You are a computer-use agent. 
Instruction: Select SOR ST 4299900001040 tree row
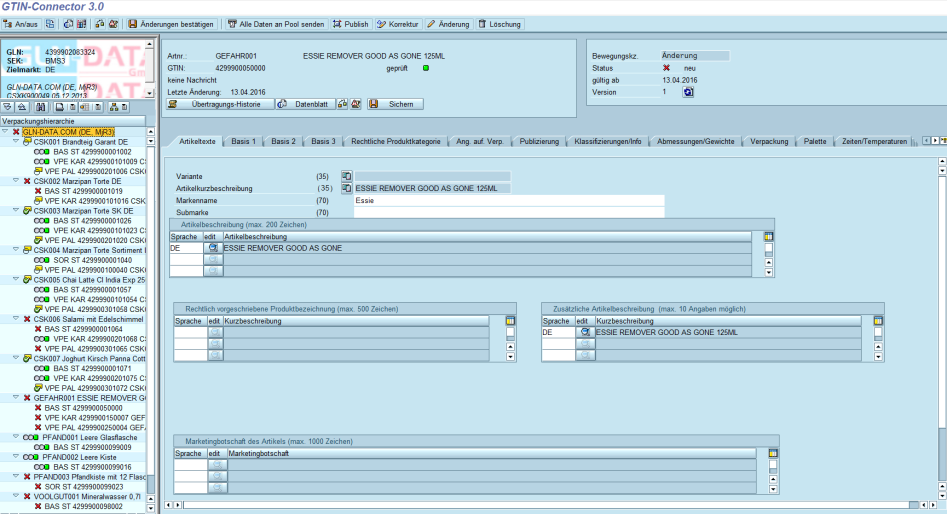tap(83, 260)
